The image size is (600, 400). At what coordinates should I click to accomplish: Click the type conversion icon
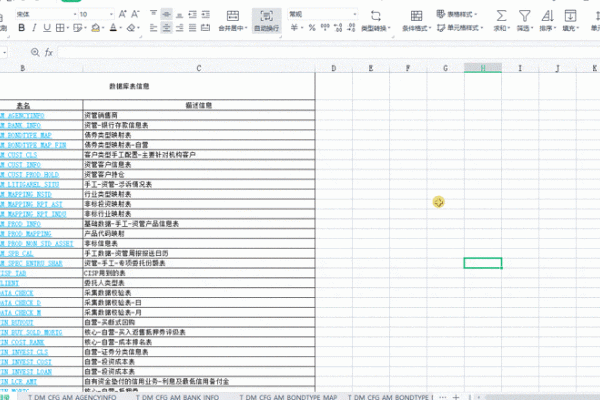[x=376, y=16]
